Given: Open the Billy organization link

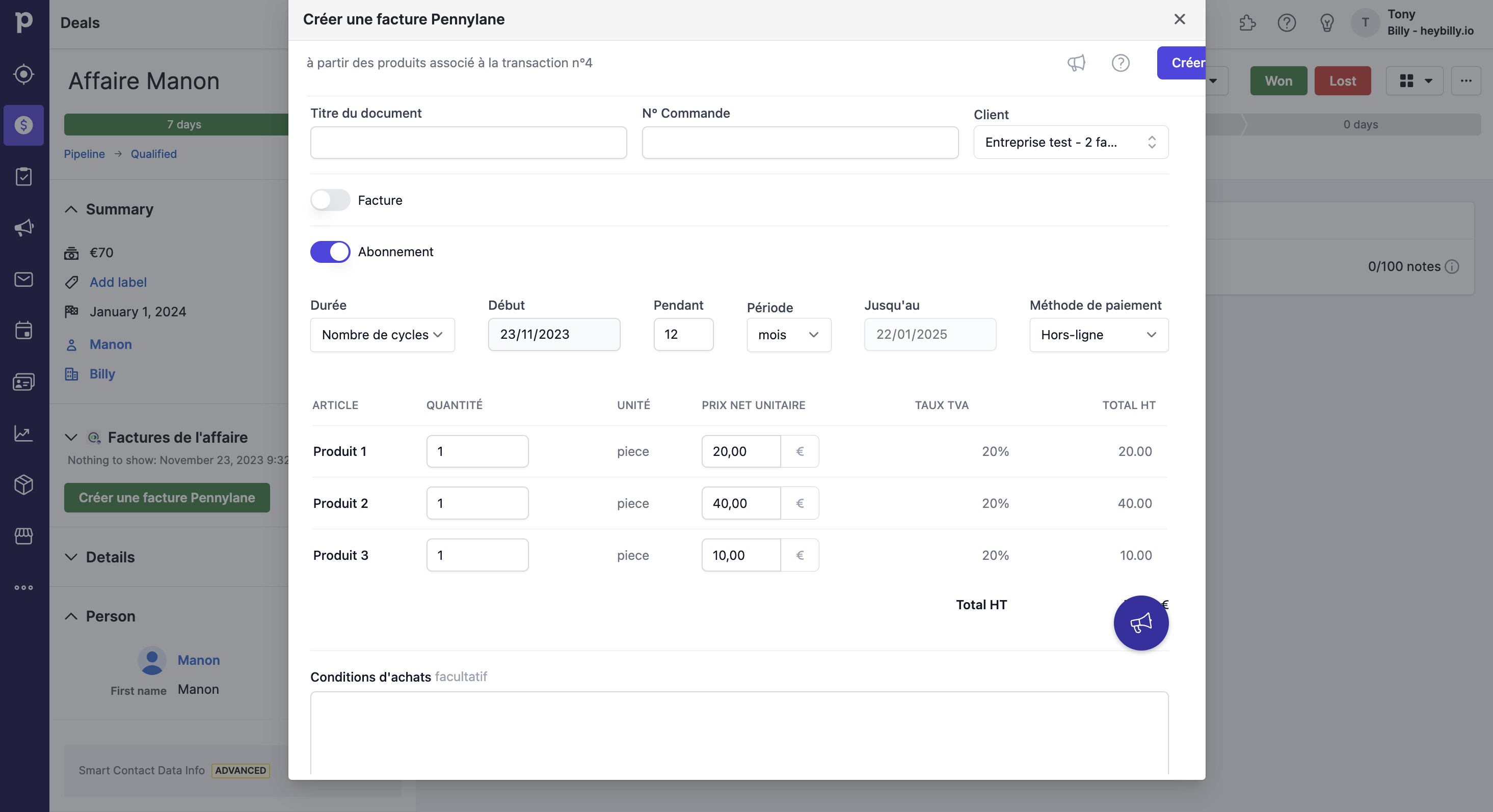Looking at the screenshot, I should (102, 374).
